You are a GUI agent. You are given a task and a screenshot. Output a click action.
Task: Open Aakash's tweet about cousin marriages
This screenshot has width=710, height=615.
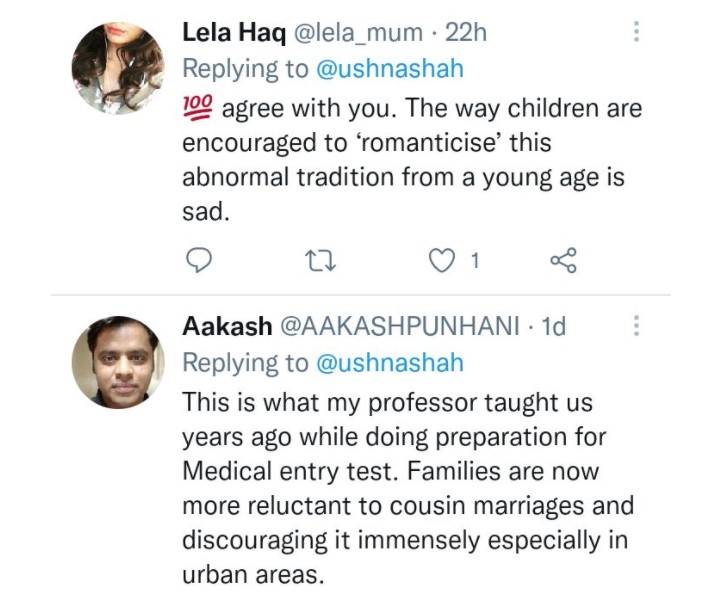coord(408,488)
